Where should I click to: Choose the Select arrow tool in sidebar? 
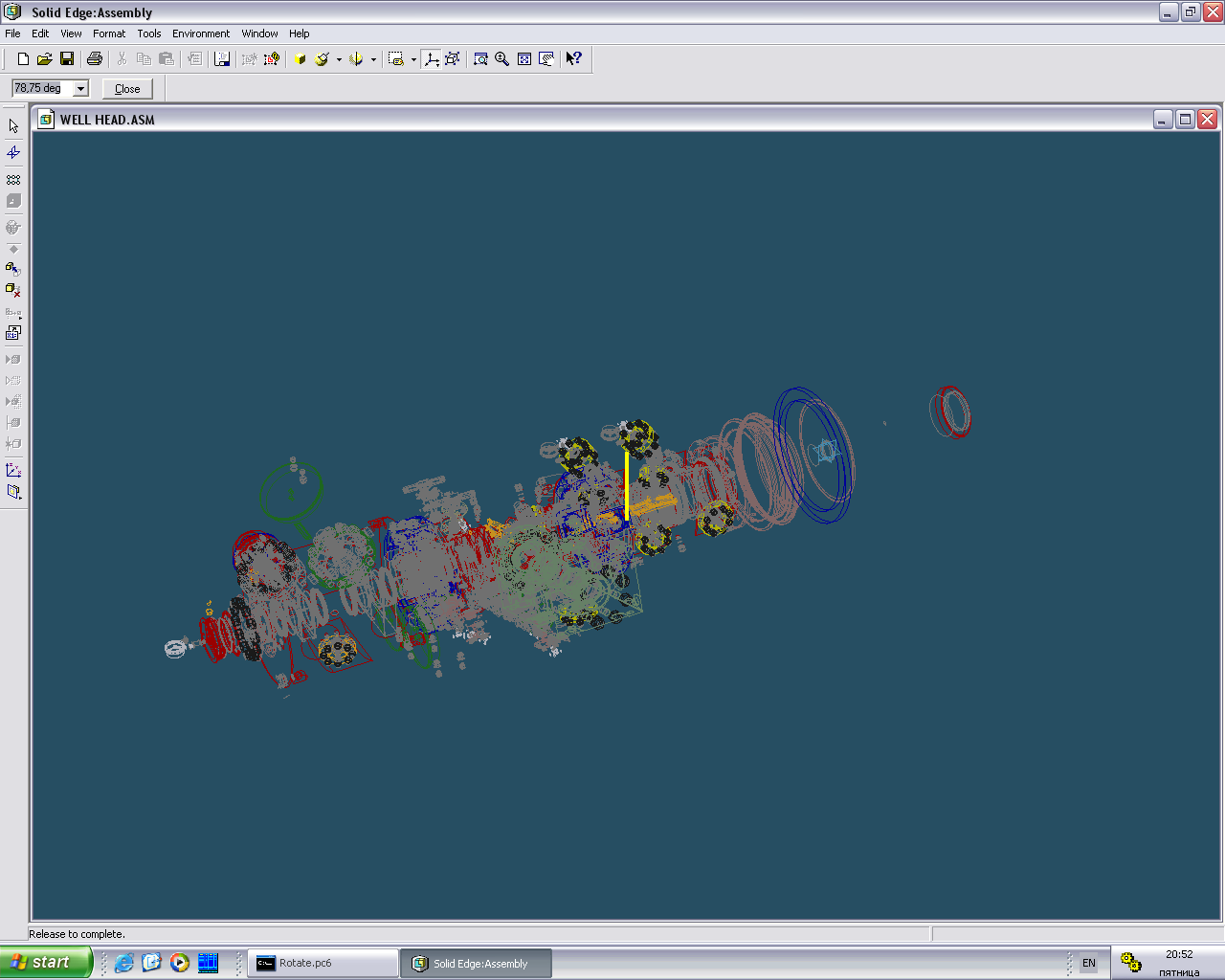tap(13, 126)
